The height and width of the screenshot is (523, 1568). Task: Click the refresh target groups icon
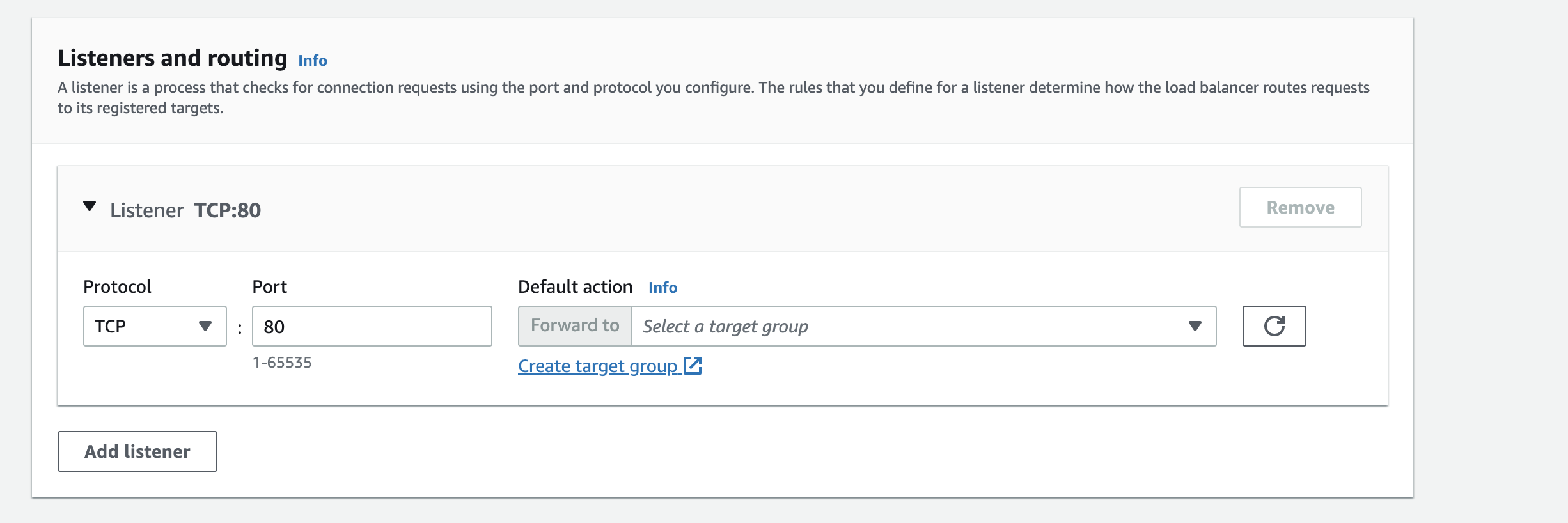click(1274, 326)
